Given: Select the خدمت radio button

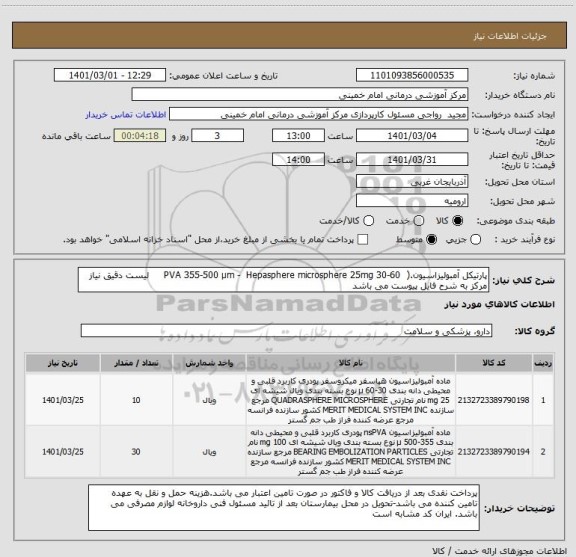Looking at the screenshot, I should tap(419, 220).
